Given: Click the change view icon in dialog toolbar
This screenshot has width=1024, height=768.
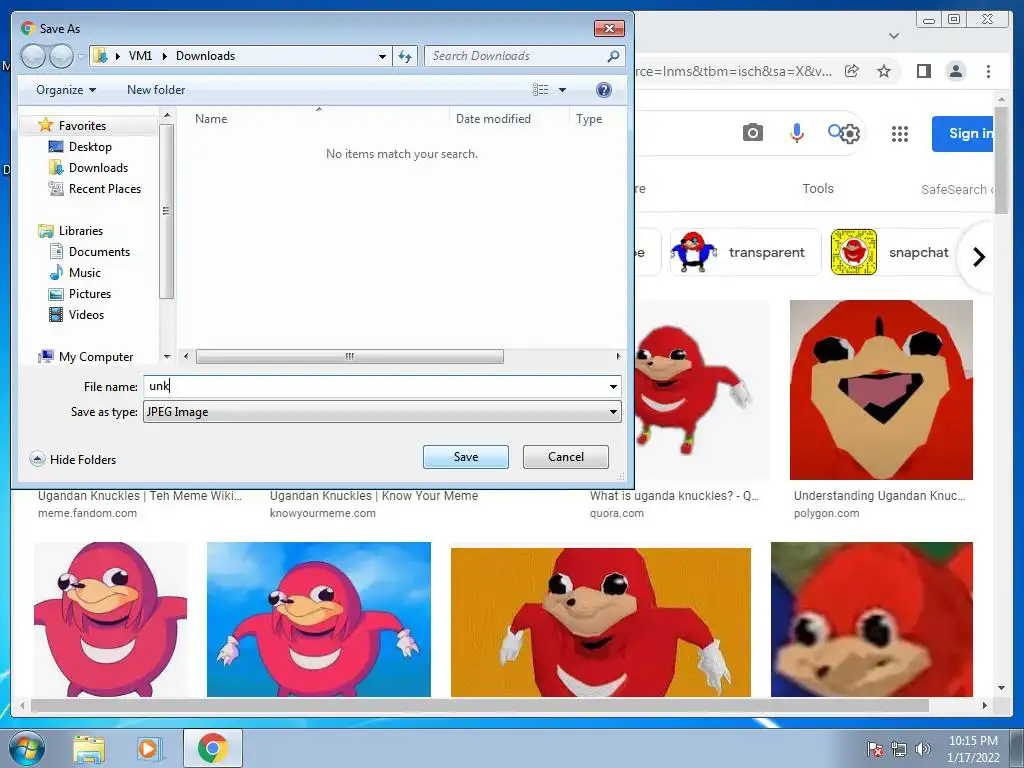Looking at the screenshot, I should [541, 90].
